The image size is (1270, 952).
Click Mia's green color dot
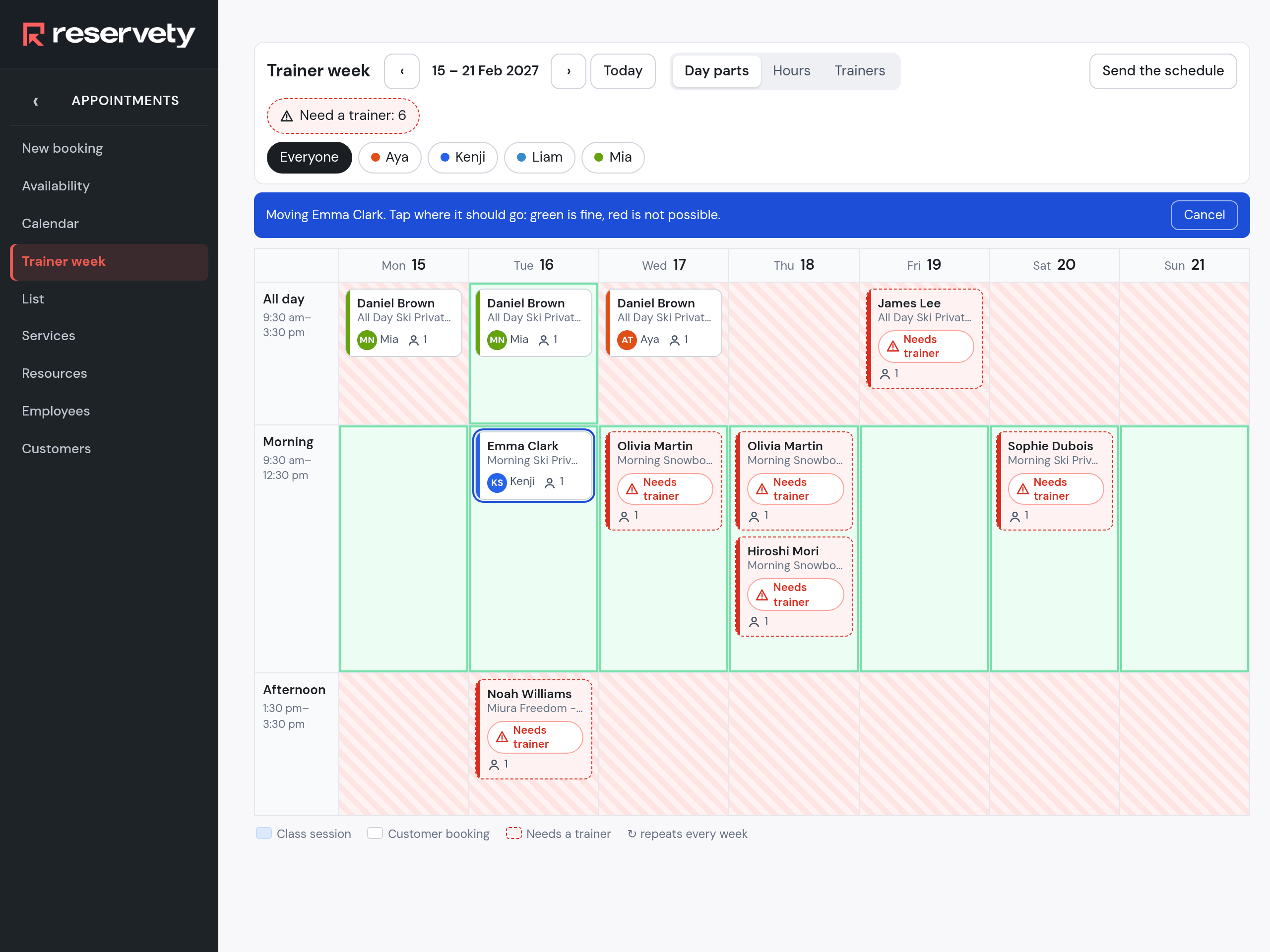[598, 157]
